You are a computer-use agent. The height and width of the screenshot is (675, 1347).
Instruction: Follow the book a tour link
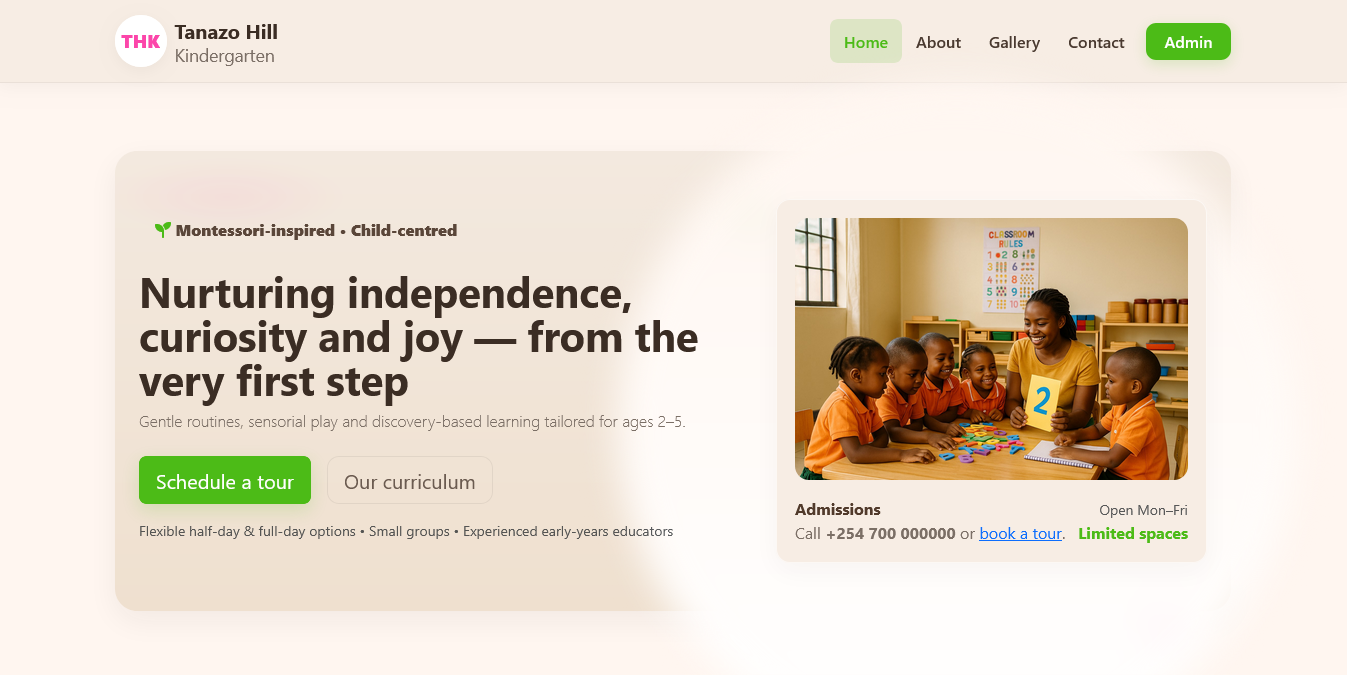click(1020, 534)
